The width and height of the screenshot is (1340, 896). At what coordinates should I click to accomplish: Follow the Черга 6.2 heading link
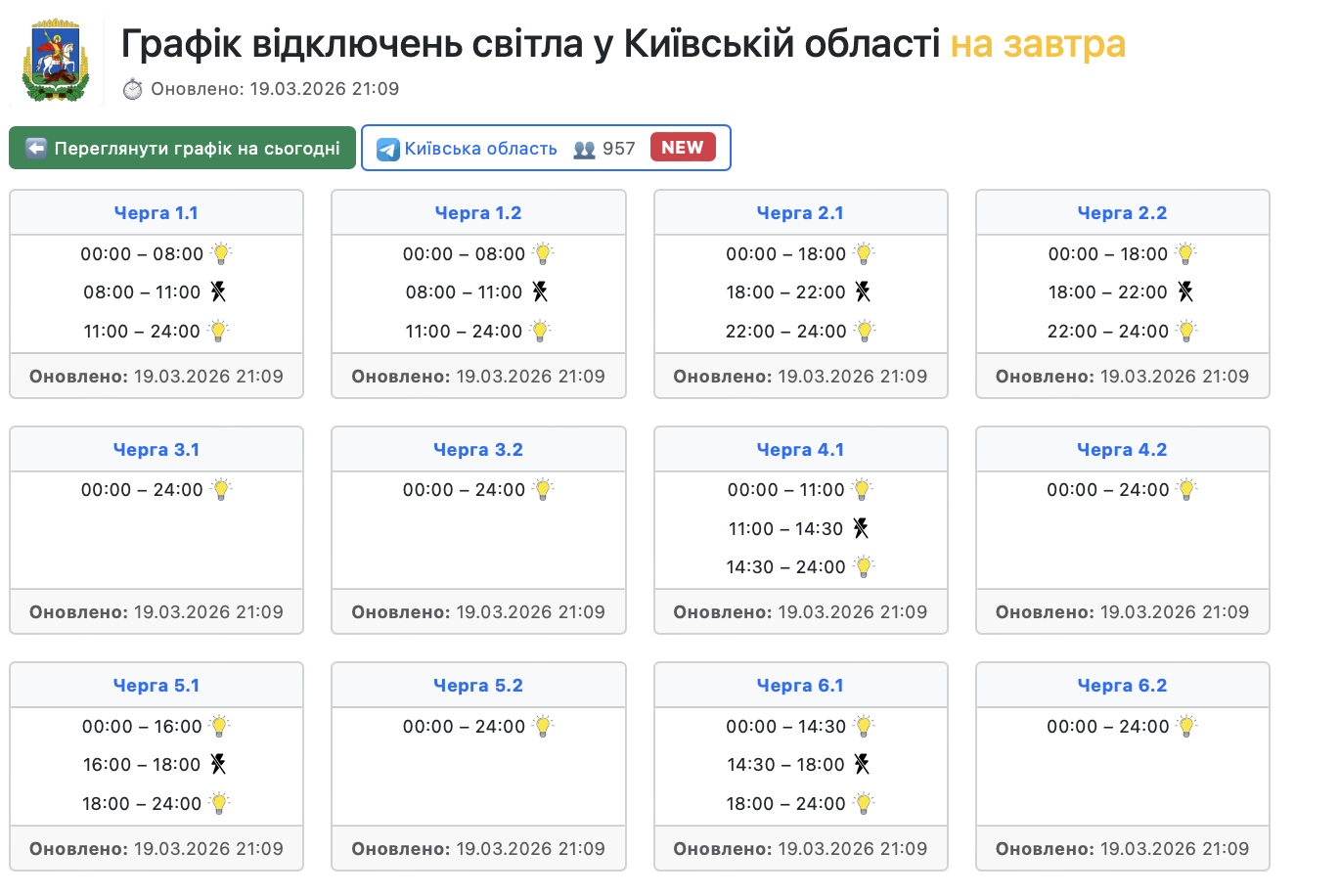pyautogui.click(x=1122, y=686)
